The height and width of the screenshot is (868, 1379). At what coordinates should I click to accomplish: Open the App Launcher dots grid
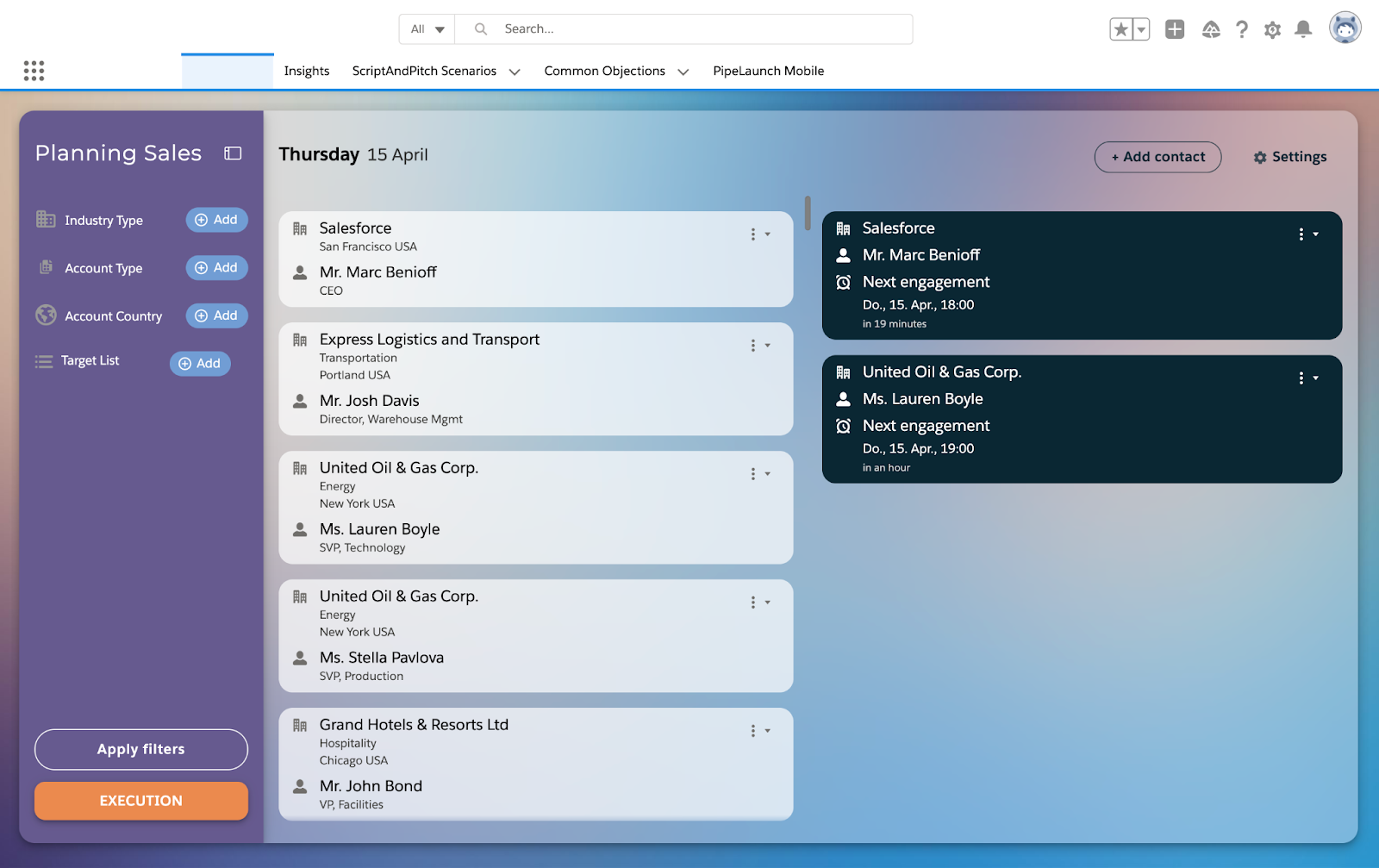[34, 71]
